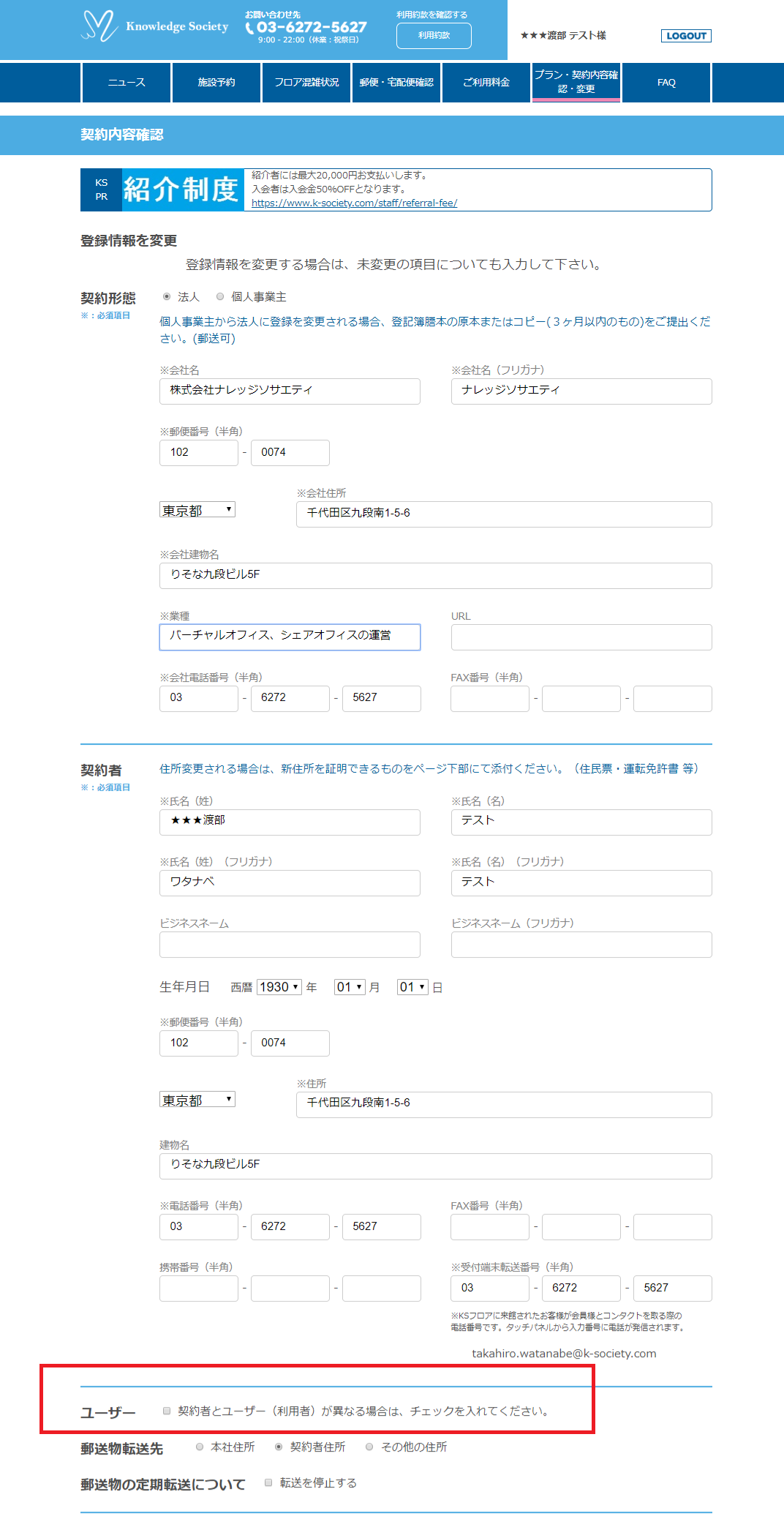Choose 本社住所 as mail forwarding address
The image size is (784, 1527).
click(200, 1447)
